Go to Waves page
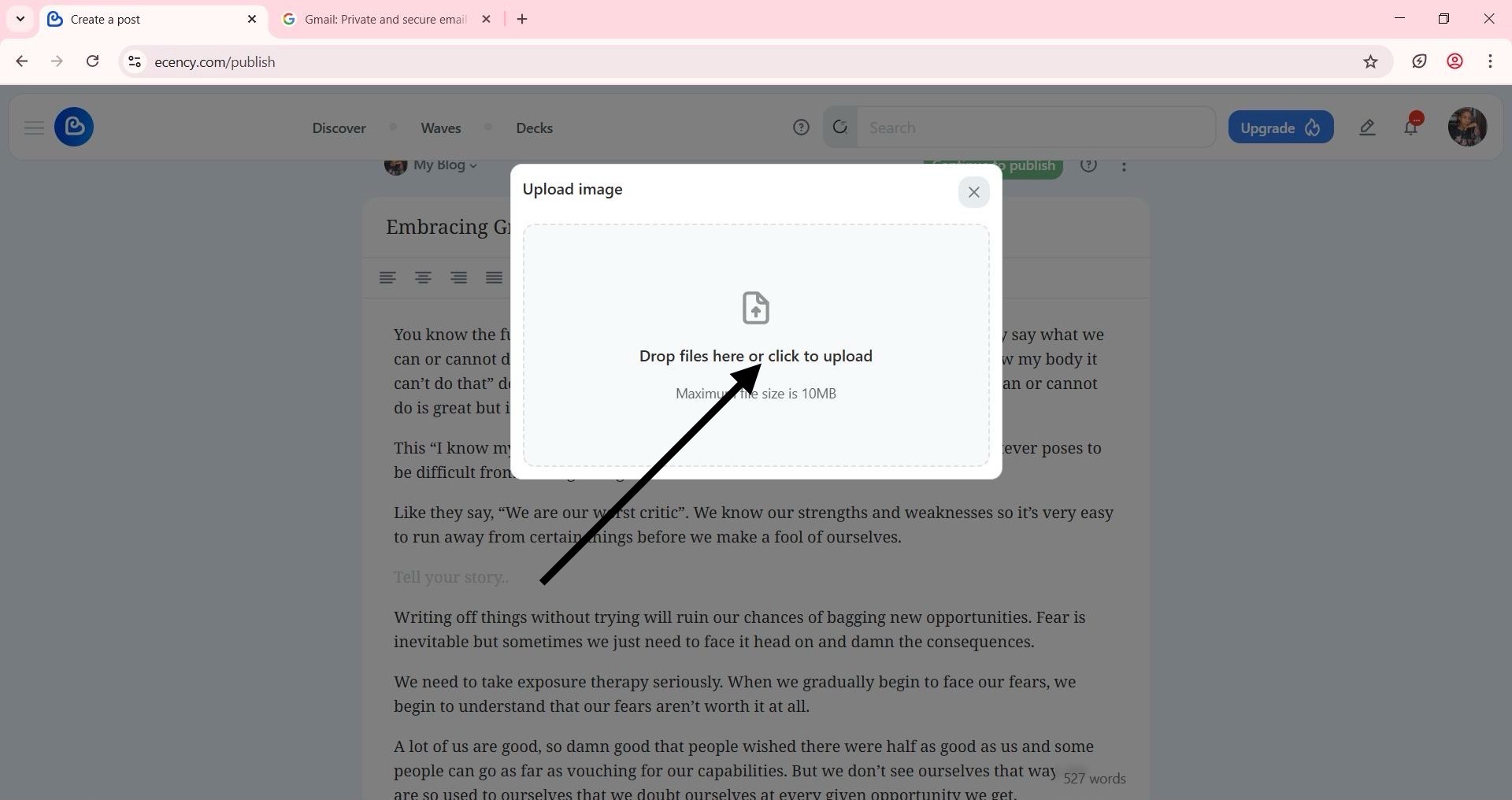 [441, 128]
